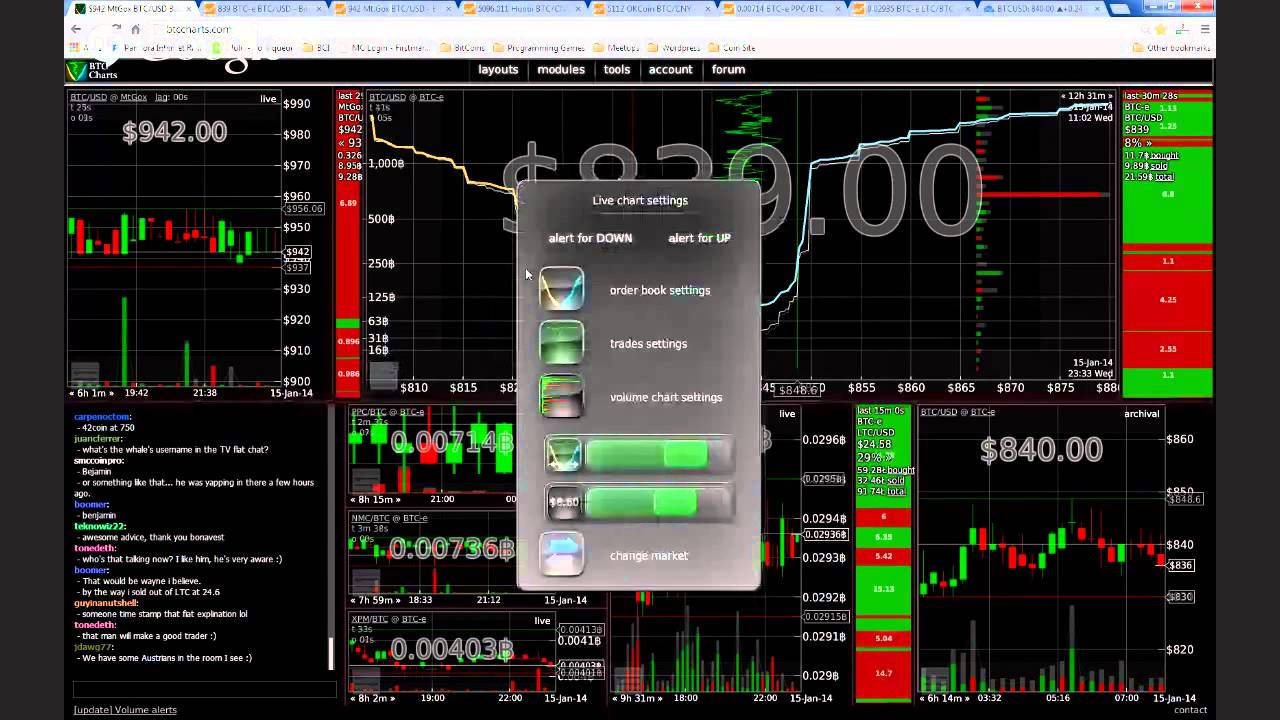
Task: Click the 'contact' link
Action: [1190, 710]
